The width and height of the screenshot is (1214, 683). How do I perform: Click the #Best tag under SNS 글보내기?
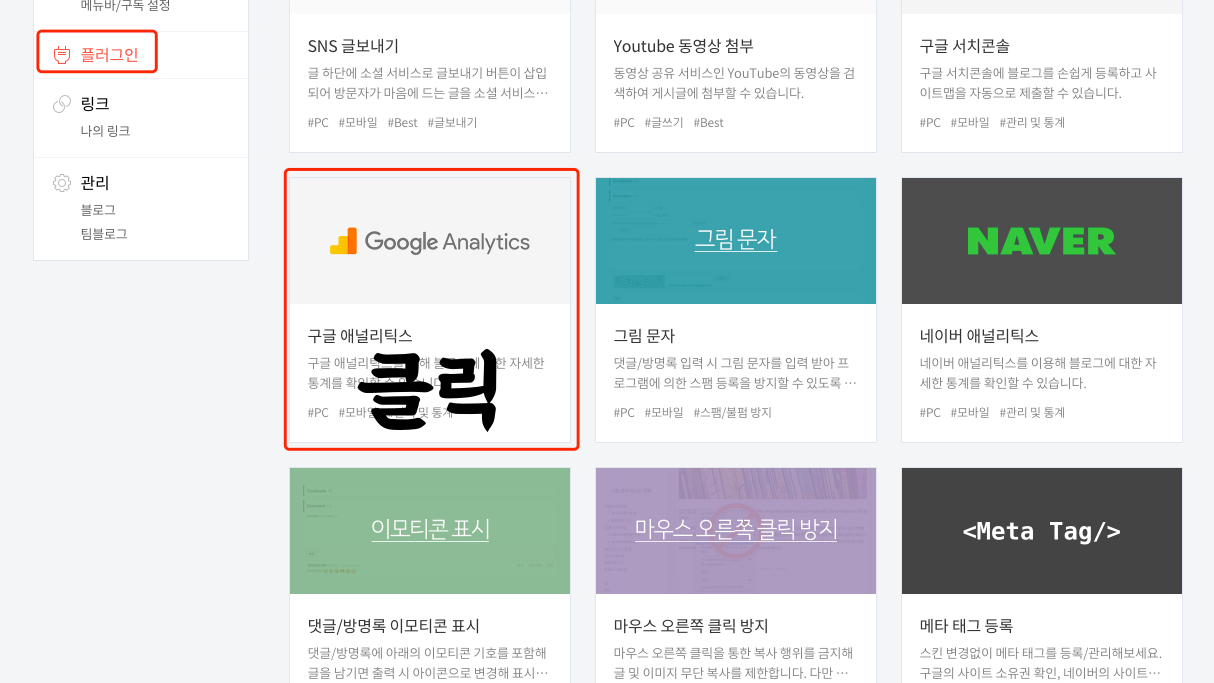click(403, 121)
